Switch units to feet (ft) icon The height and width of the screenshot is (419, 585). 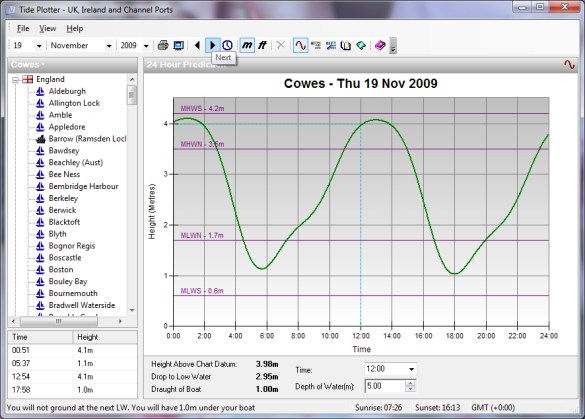[x=262, y=46]
